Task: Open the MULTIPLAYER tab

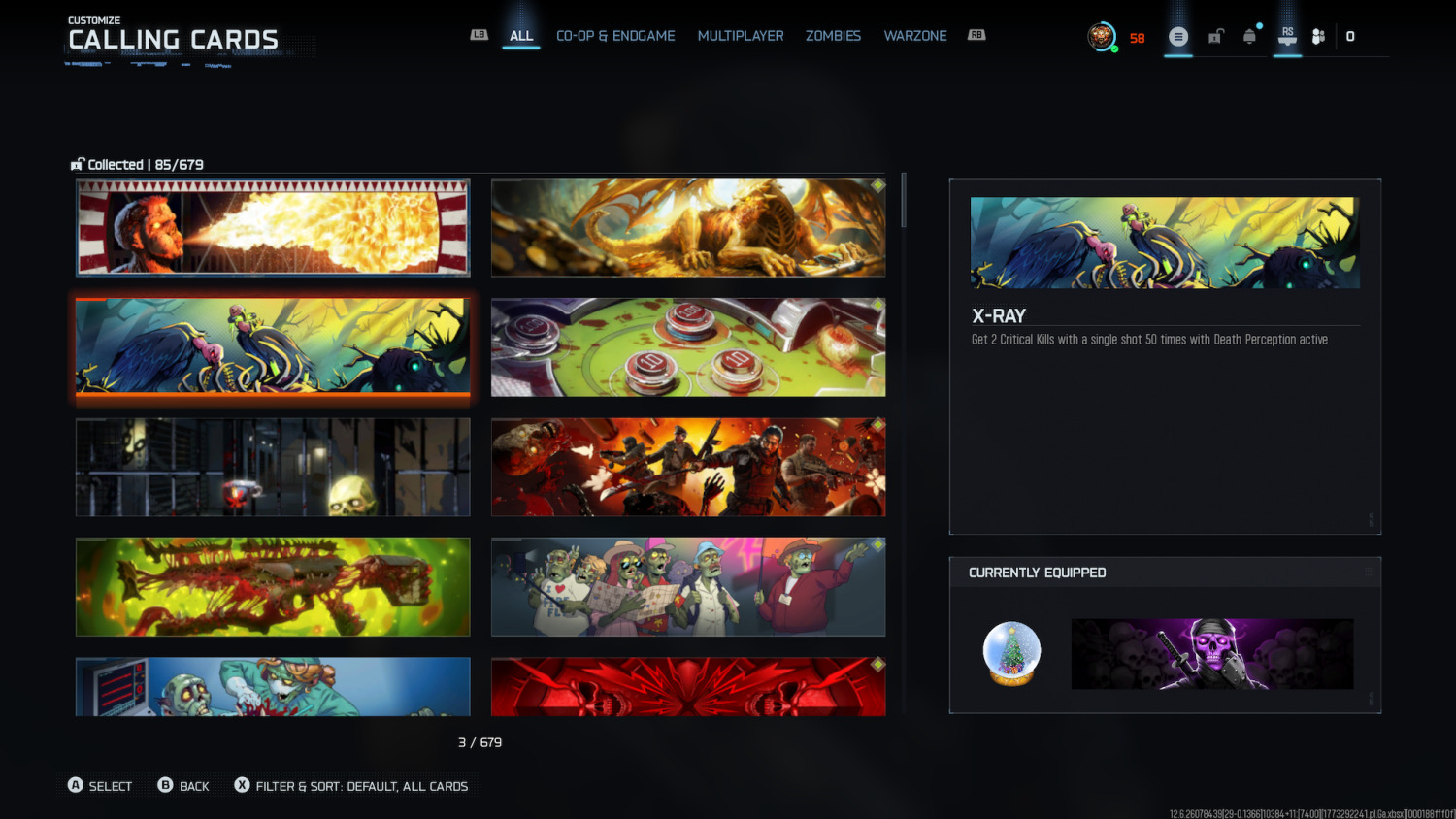Action: tap(741, 36)
